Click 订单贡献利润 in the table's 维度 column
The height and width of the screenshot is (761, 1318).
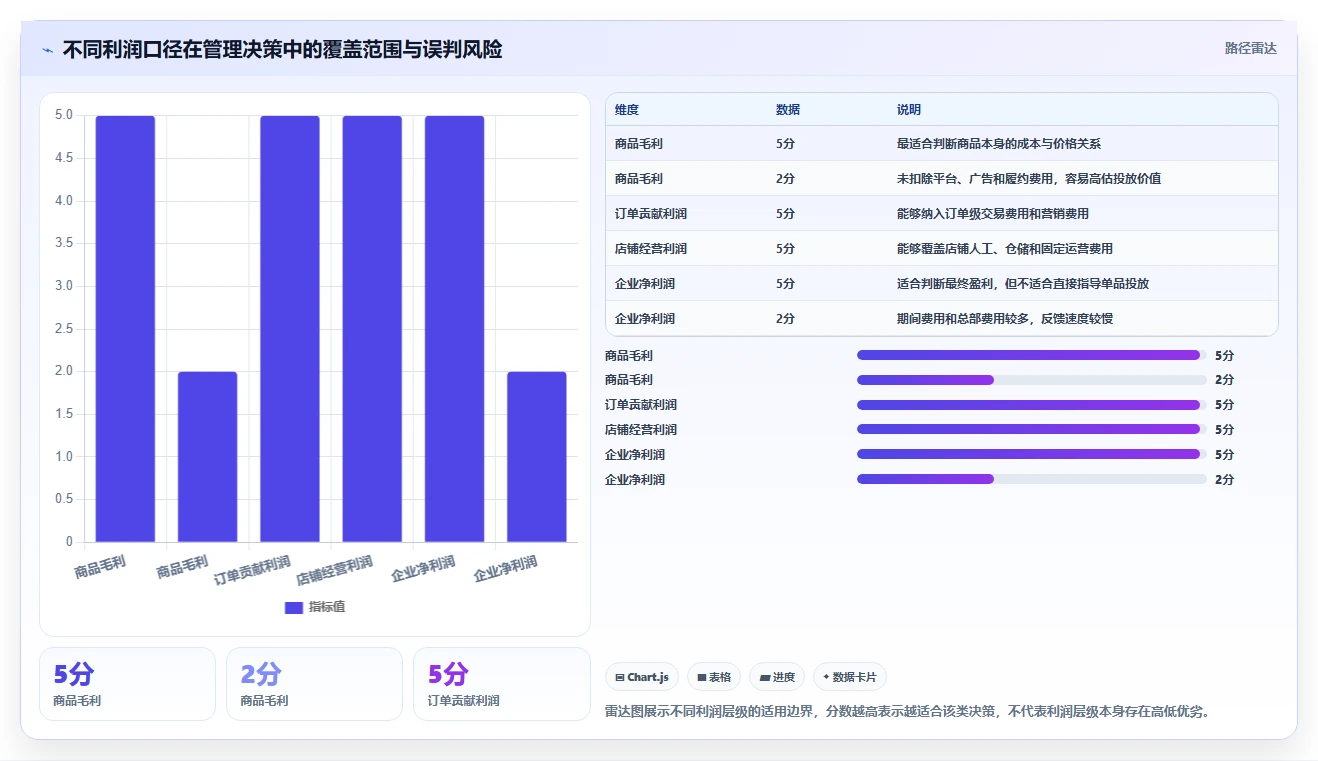point(651,214)
